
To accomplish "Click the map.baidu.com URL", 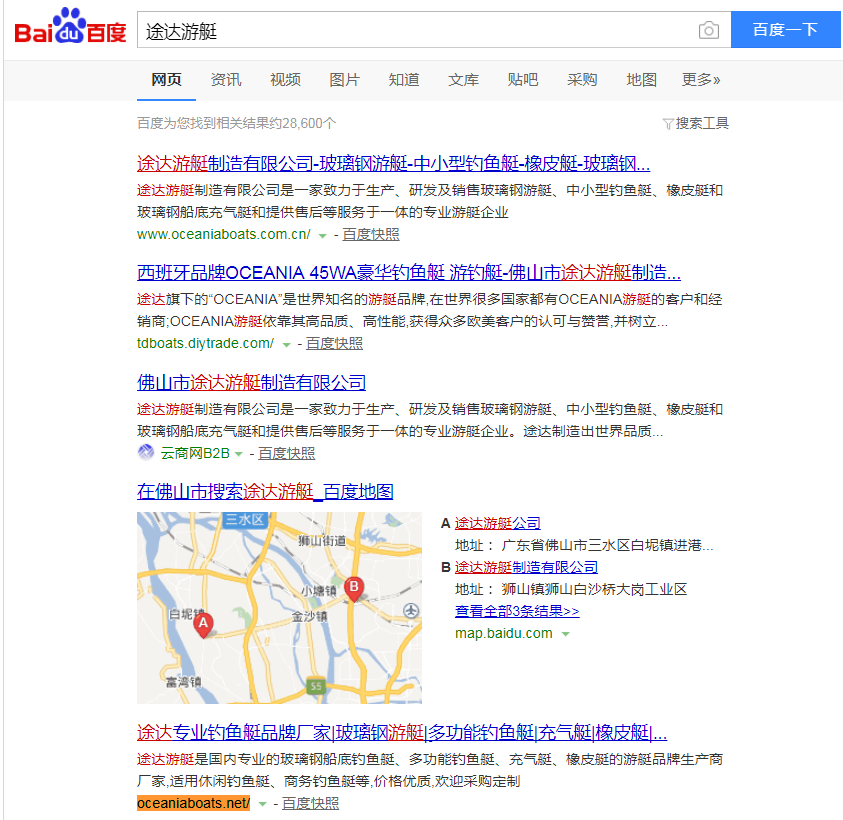I will click(504, 633).
